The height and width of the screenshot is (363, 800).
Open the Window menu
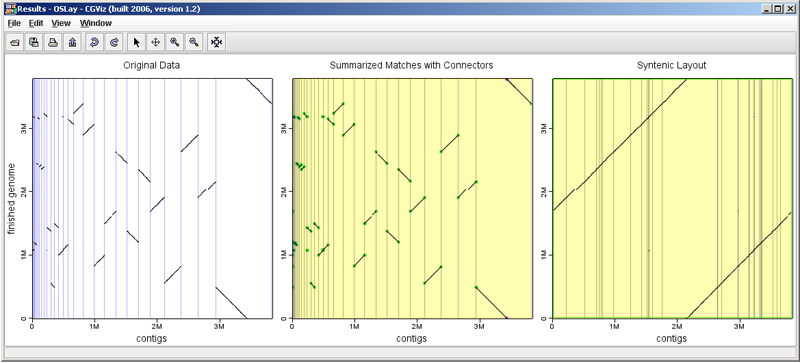(96, 23)
